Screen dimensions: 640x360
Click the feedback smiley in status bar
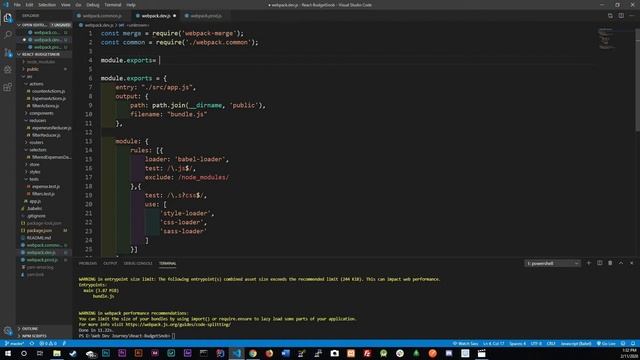coord(623,344)
